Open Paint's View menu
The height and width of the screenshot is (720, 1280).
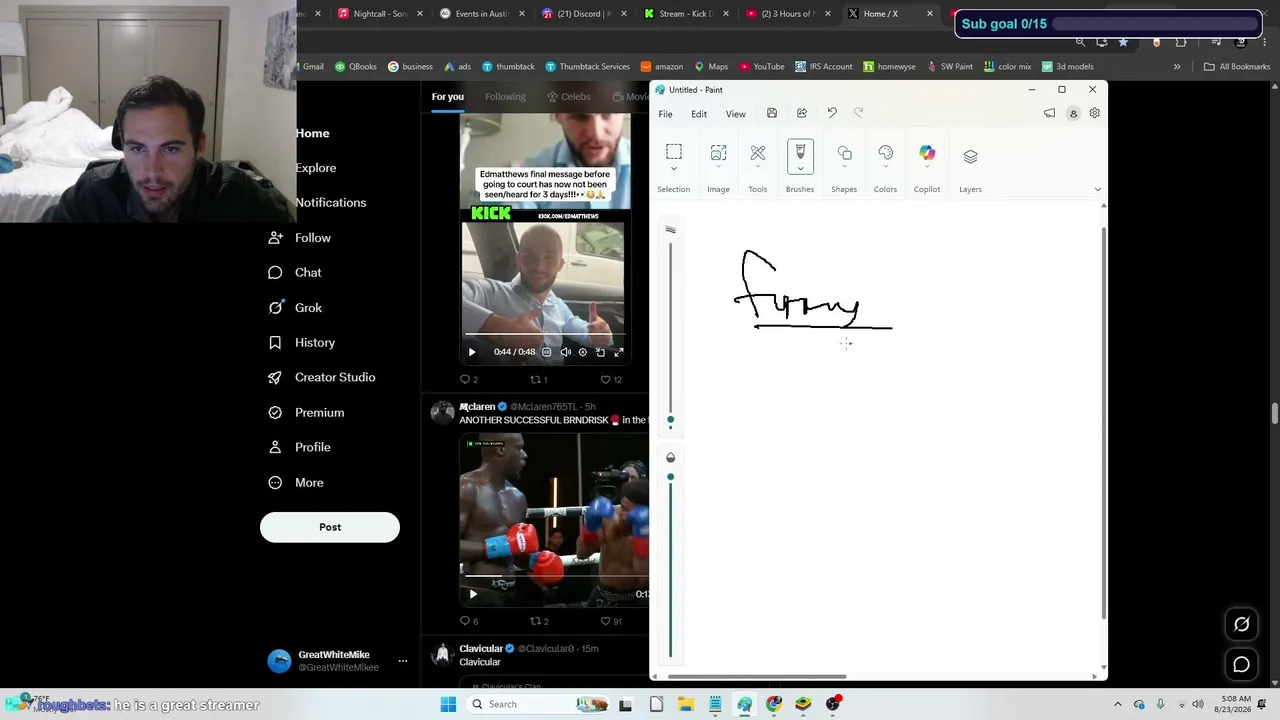point(735,114)
